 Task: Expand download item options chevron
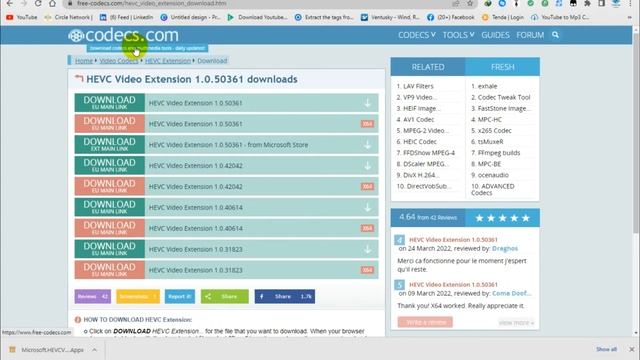coord(94,350)
